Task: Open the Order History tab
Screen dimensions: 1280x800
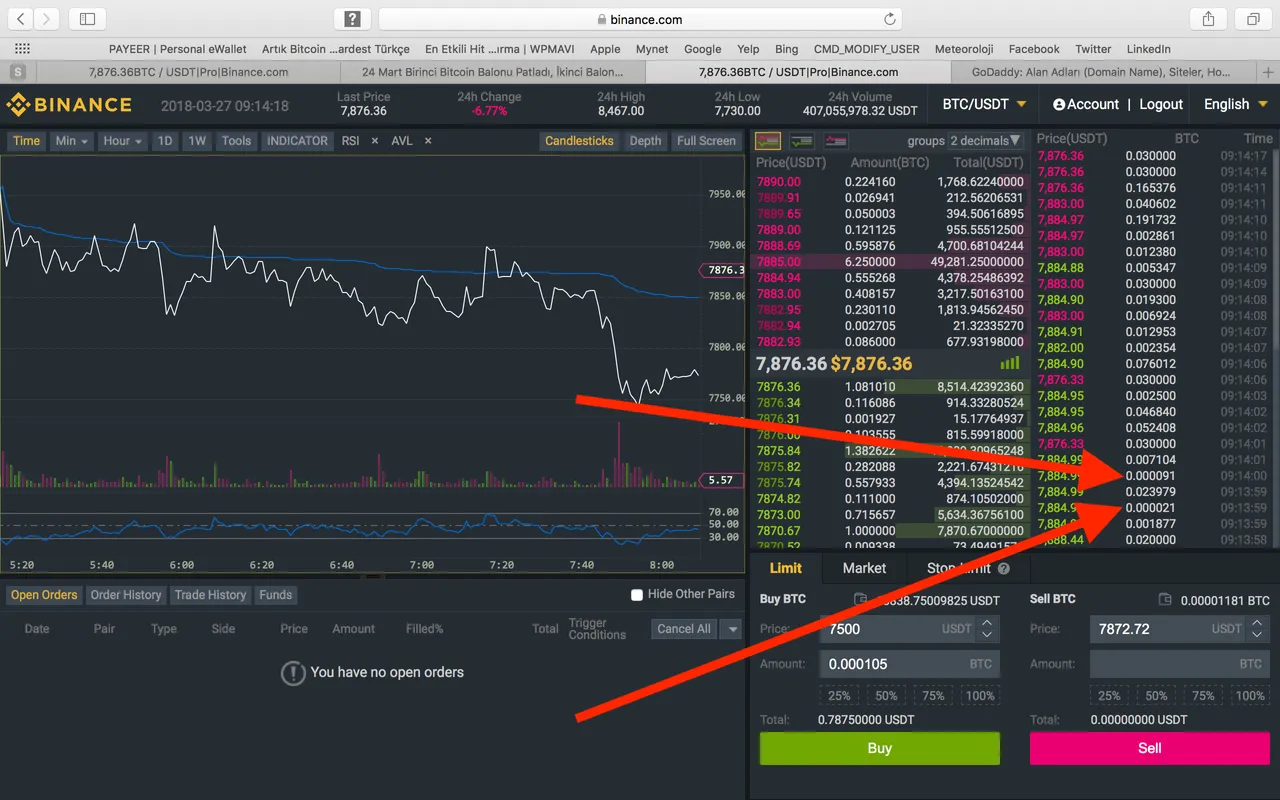Action: click(126, 595)
